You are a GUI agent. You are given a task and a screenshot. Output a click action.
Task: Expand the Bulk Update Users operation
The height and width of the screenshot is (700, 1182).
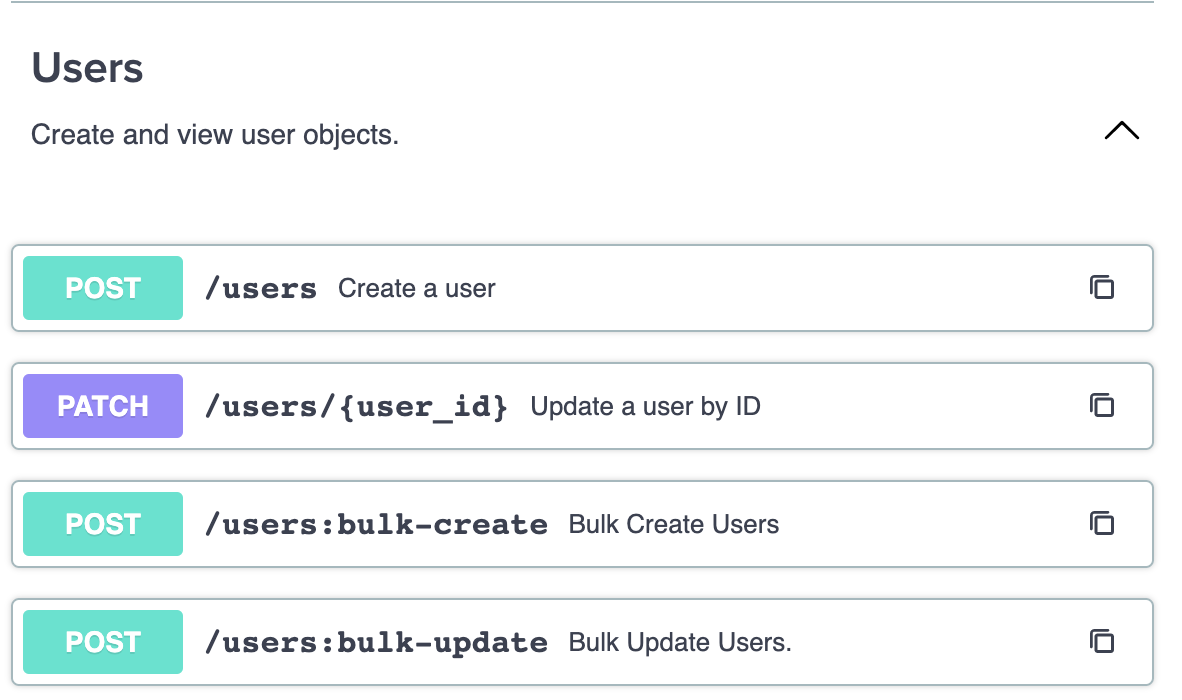tap(582, 642)
